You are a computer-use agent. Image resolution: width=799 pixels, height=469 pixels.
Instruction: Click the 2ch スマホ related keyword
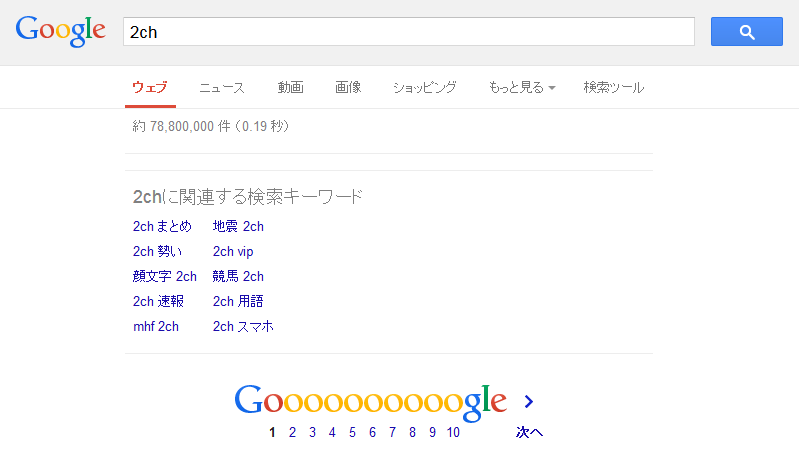click(x=243, y=326)
